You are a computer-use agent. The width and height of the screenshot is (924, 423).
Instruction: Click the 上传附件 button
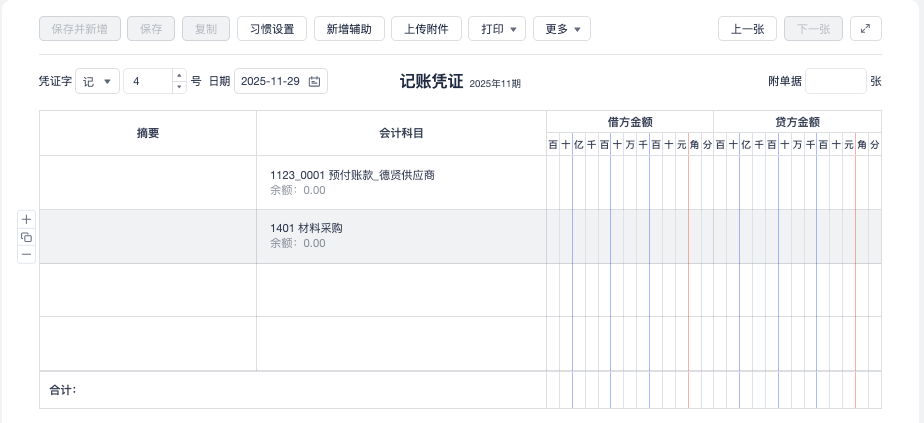click(x=426, y=29)
